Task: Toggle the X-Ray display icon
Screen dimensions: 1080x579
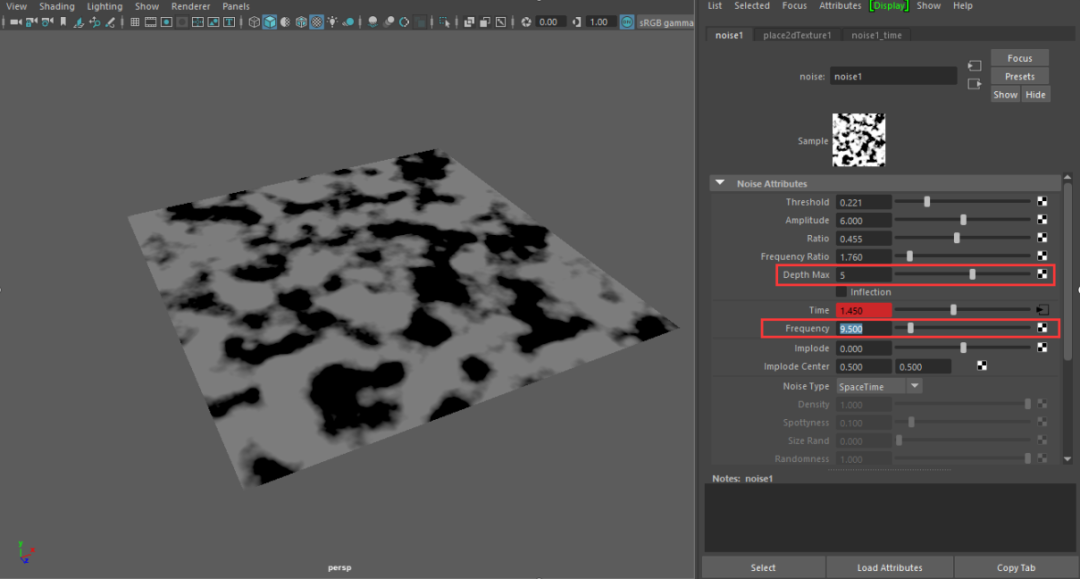Action: (469, 22)
